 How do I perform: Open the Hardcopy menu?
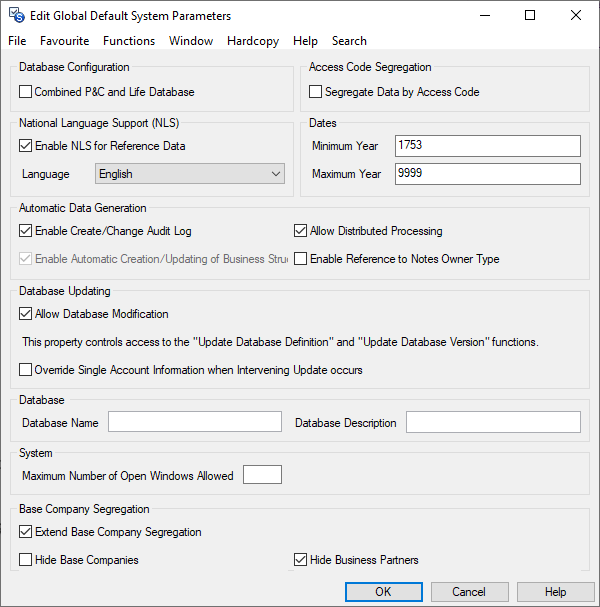[253, 41]
